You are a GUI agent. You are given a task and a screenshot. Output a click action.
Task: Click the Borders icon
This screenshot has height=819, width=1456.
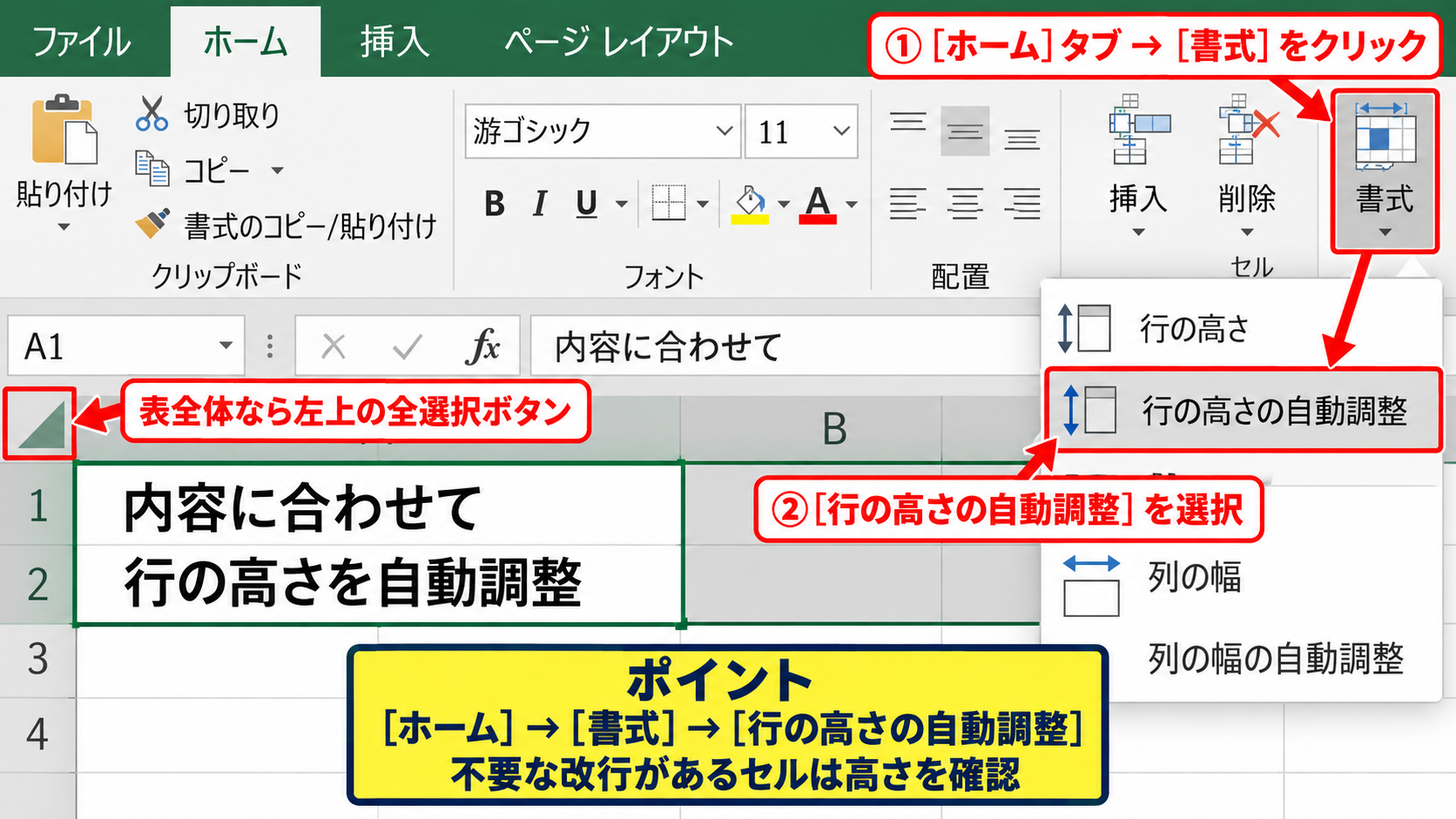coord(669,203)
